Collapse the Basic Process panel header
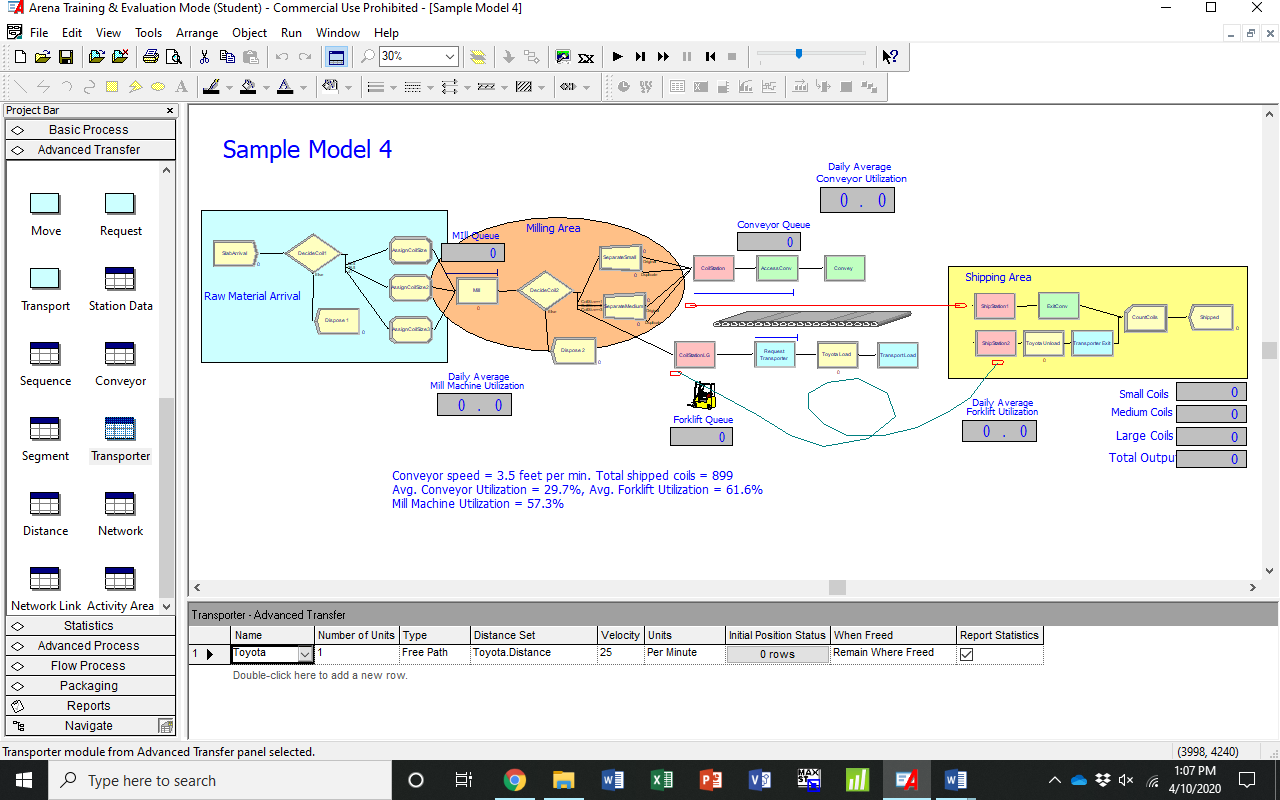Screen dimensions: 1280x800 coord(90,129)
